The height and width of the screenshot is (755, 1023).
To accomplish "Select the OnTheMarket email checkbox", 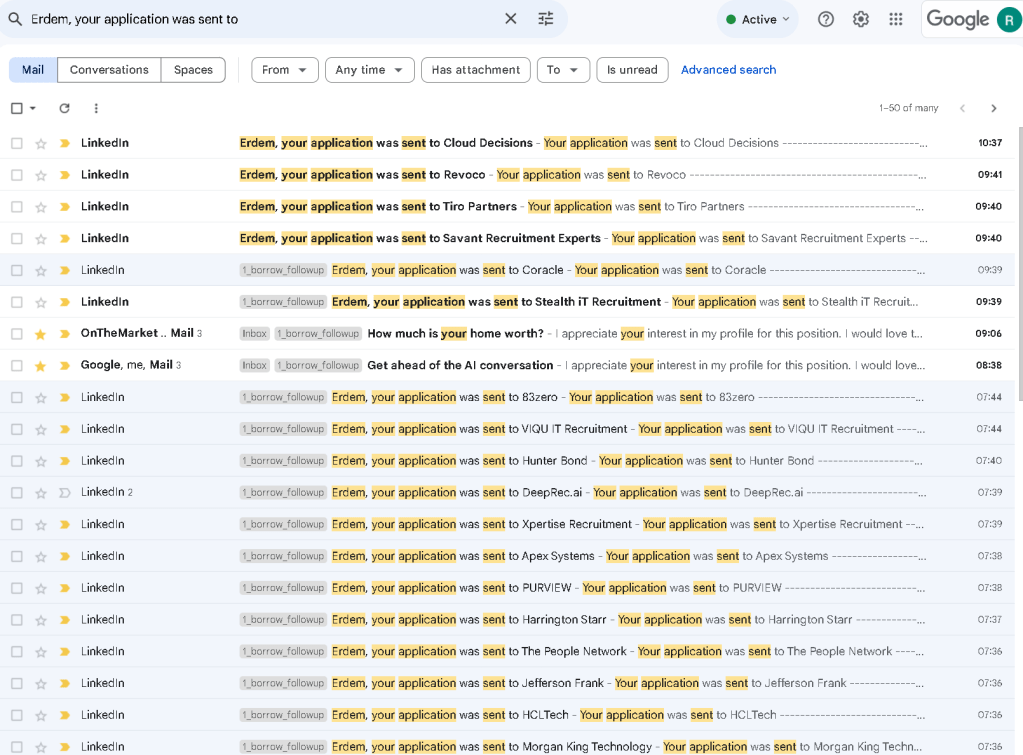I will (17, 334).
